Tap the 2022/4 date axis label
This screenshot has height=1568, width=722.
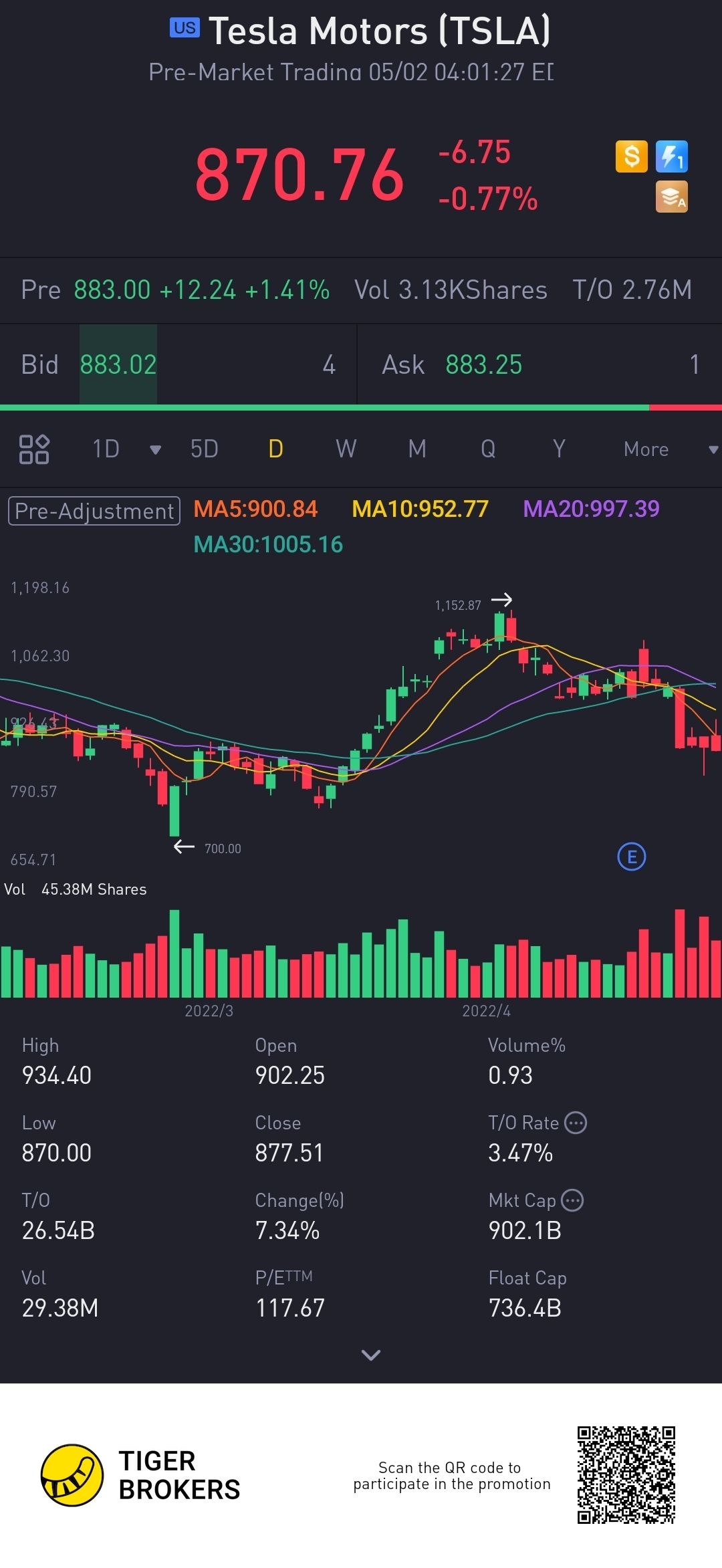tap(487, 1010)
